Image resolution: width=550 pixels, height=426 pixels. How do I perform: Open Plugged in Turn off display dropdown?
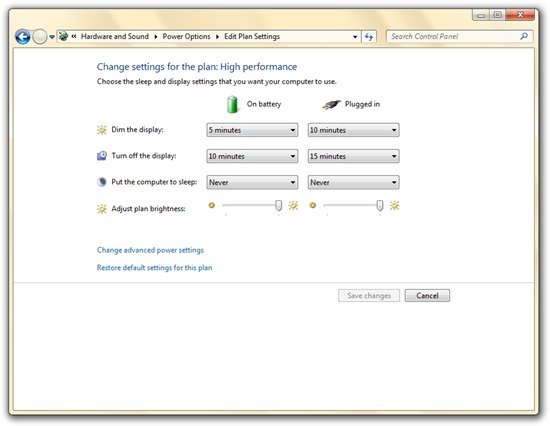coord(354,156)
